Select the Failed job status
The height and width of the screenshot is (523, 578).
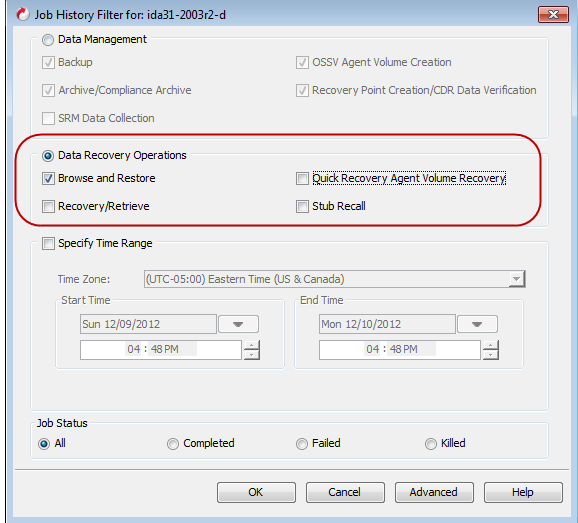click(302, 444)
